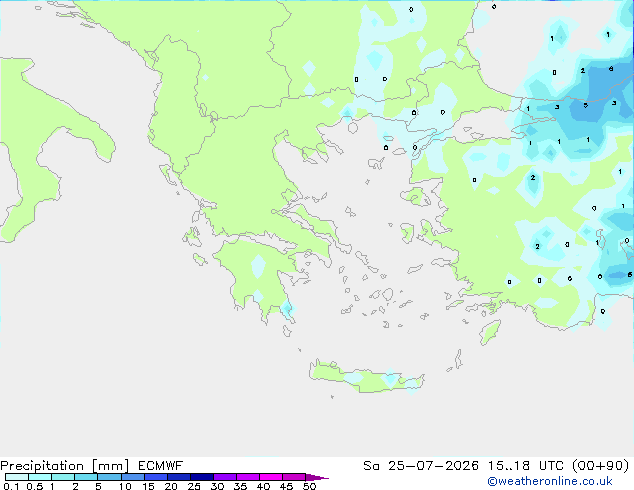This screenshot has height=490, width=634.
Task: Click the '10' legend scale label
Action: pyautogui.click(x=125, y=486)
